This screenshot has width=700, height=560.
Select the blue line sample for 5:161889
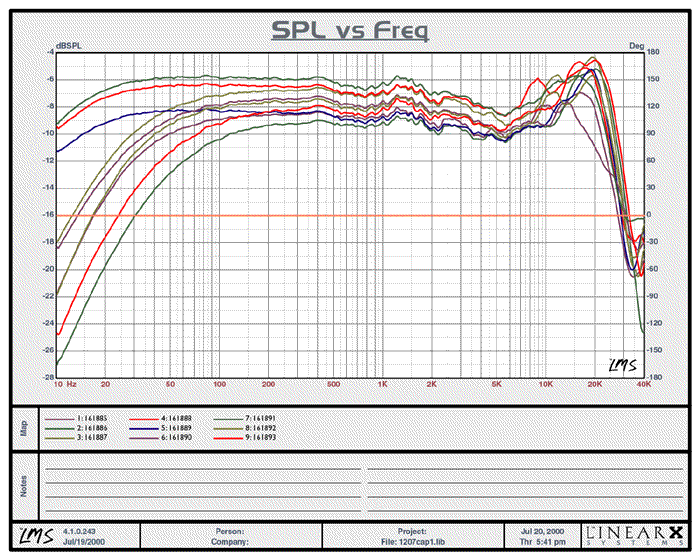145,428
